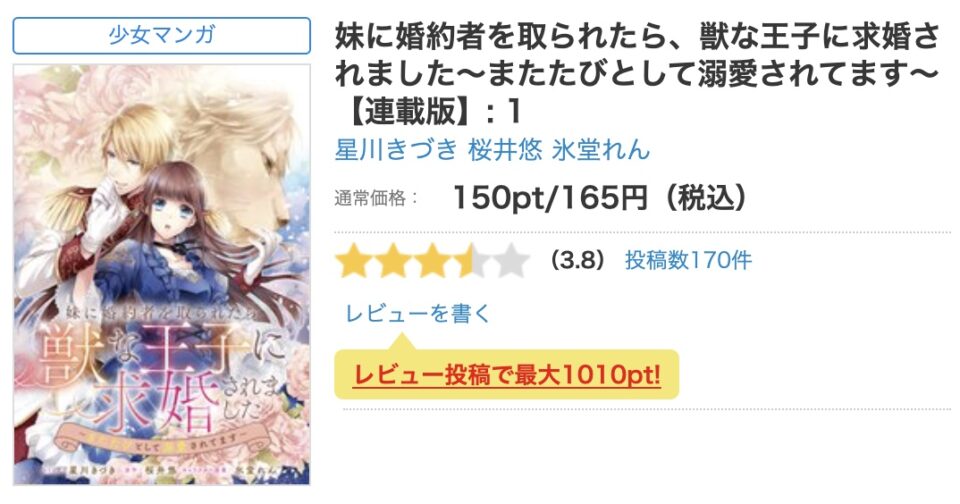Click the (3.8) rating score

pyautogui.click(x=577, y=260)
